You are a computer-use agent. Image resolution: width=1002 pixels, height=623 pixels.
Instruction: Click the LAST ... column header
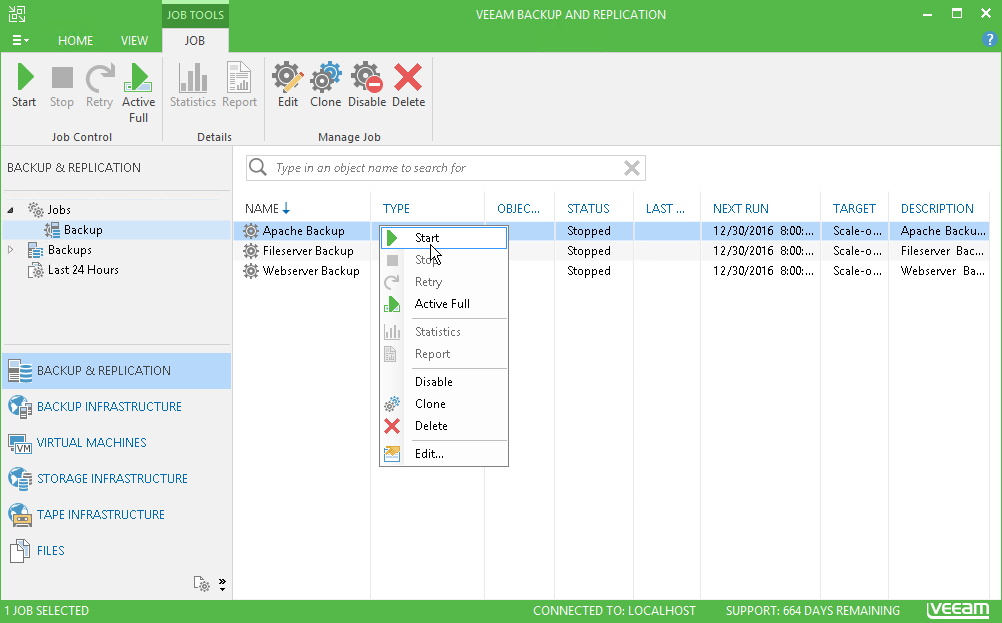665,208
